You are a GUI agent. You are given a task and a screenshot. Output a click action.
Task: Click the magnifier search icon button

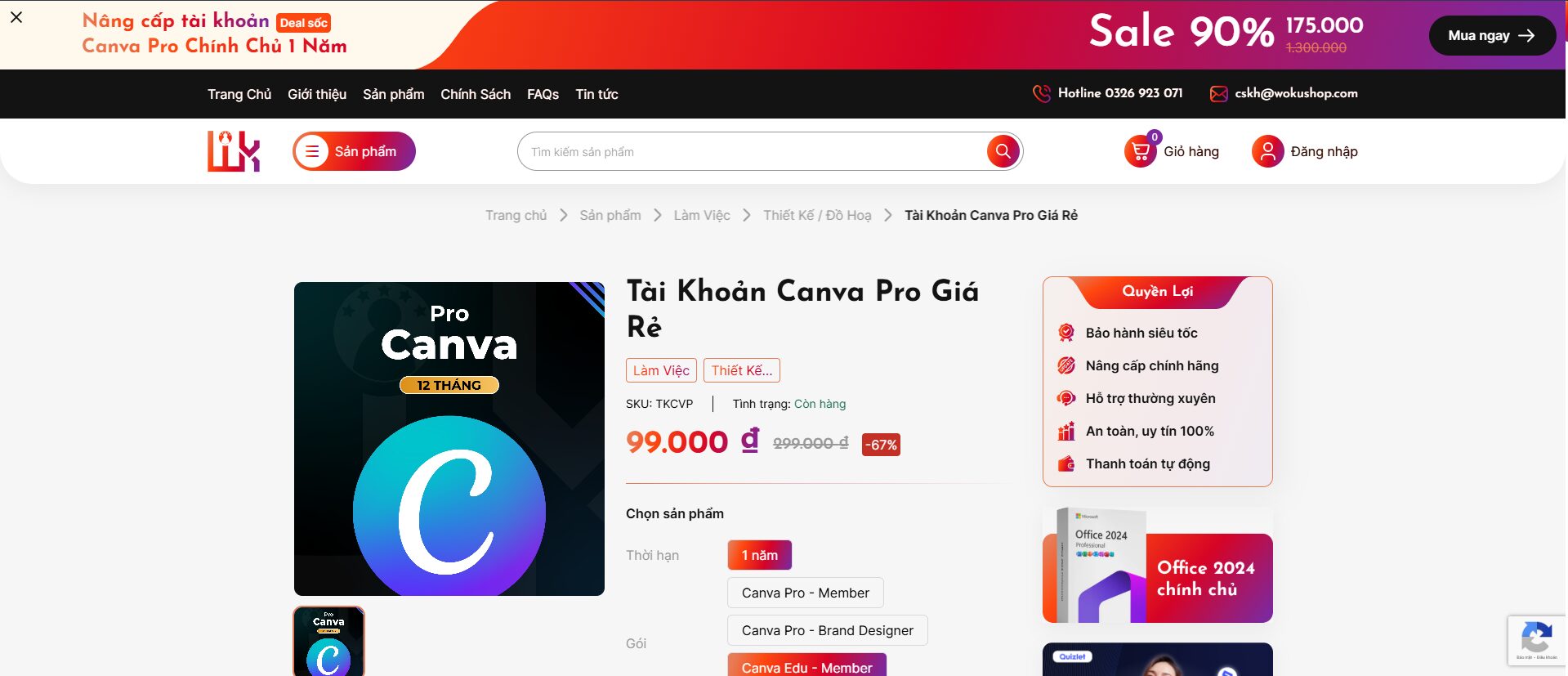(1003, 151)
